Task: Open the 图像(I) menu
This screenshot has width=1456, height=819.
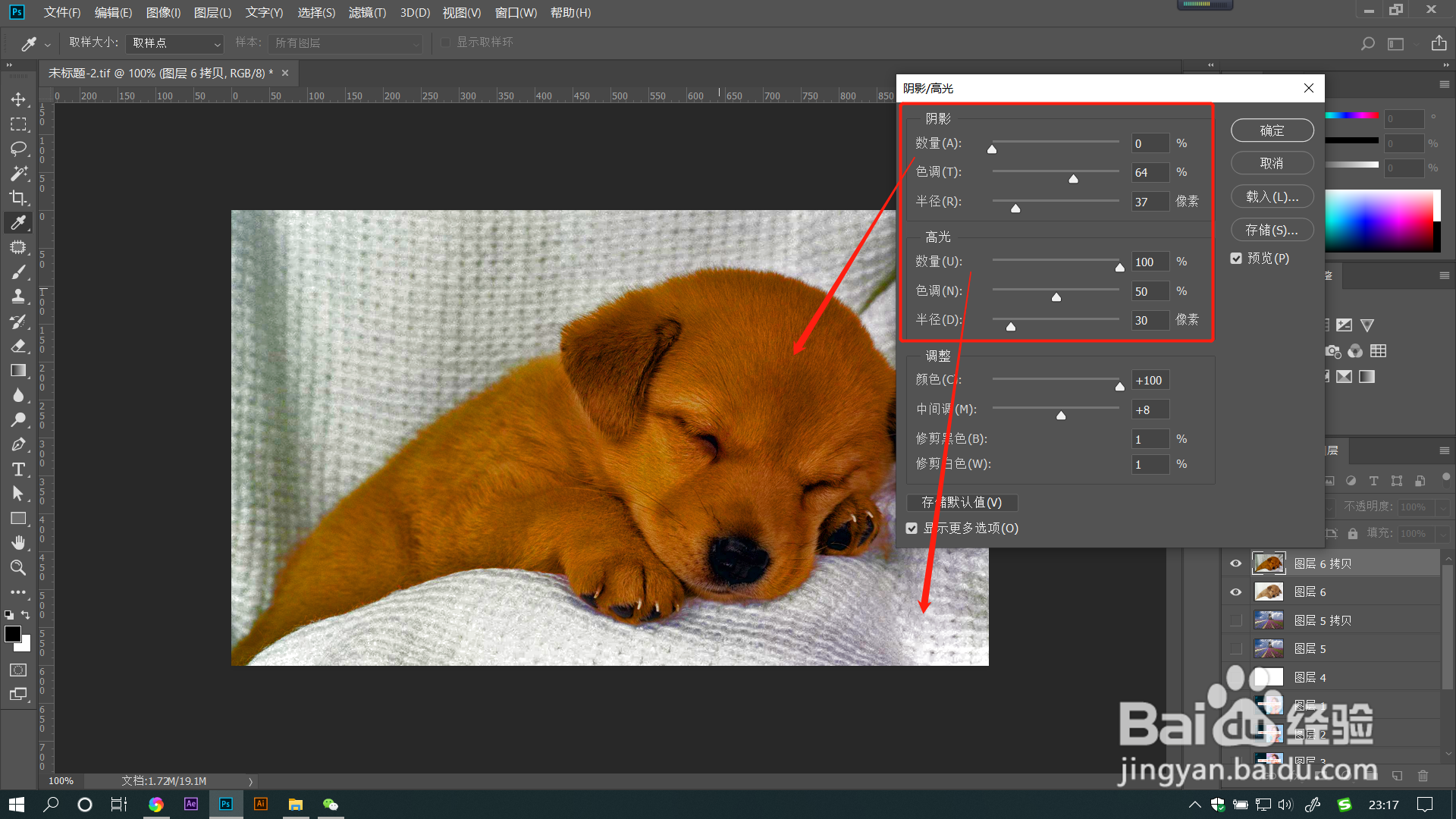Action: (x=163, y=13)
